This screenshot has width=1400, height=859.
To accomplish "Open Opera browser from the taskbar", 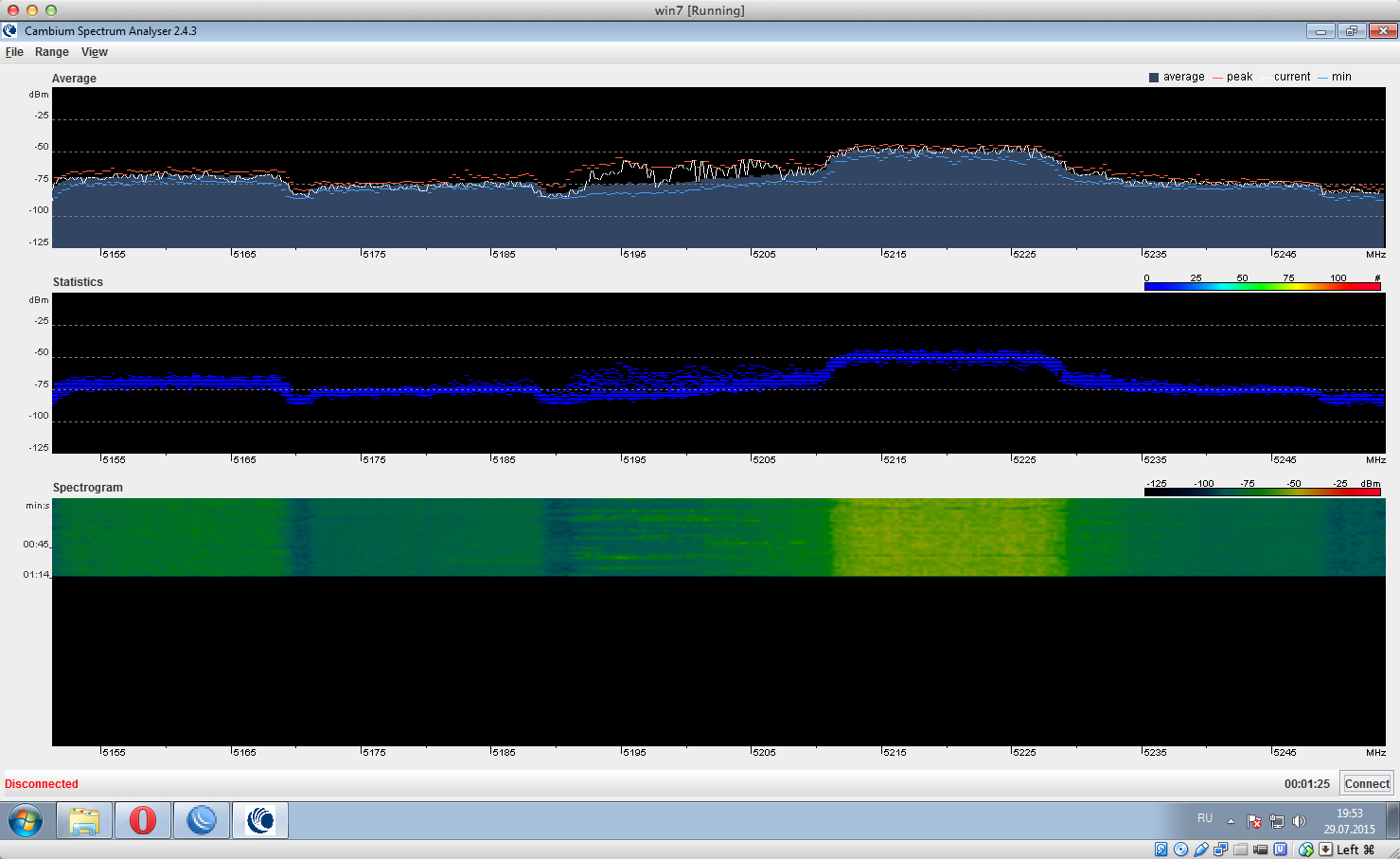I will pyautogui.click(x=143, y=820).
